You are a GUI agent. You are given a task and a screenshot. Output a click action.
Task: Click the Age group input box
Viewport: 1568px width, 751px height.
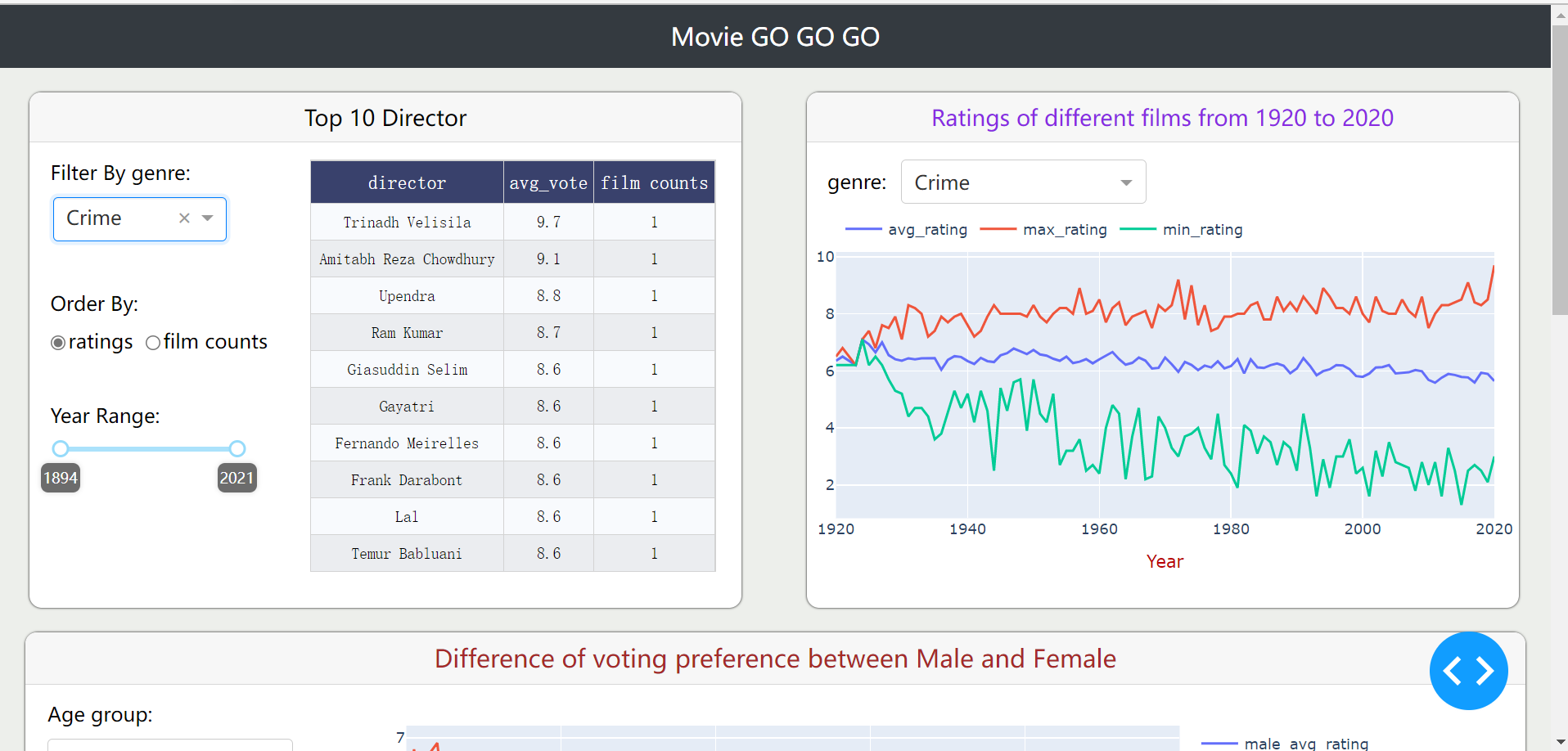coord(169,745)
